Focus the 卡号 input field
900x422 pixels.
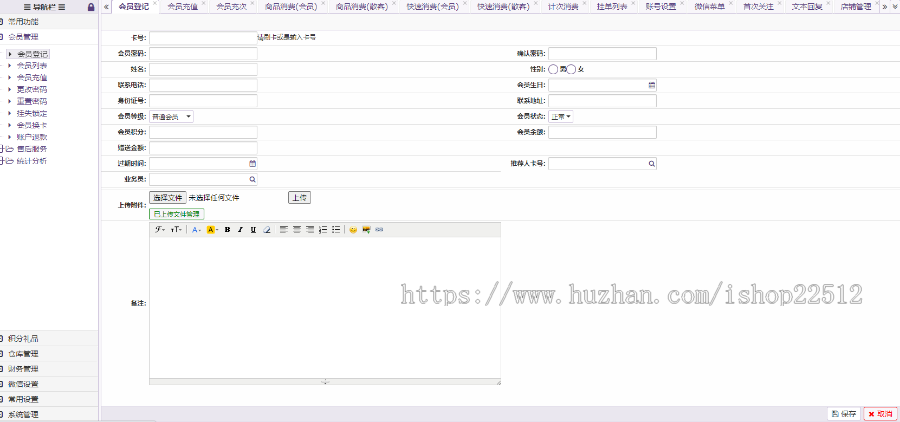click(203, 38)
